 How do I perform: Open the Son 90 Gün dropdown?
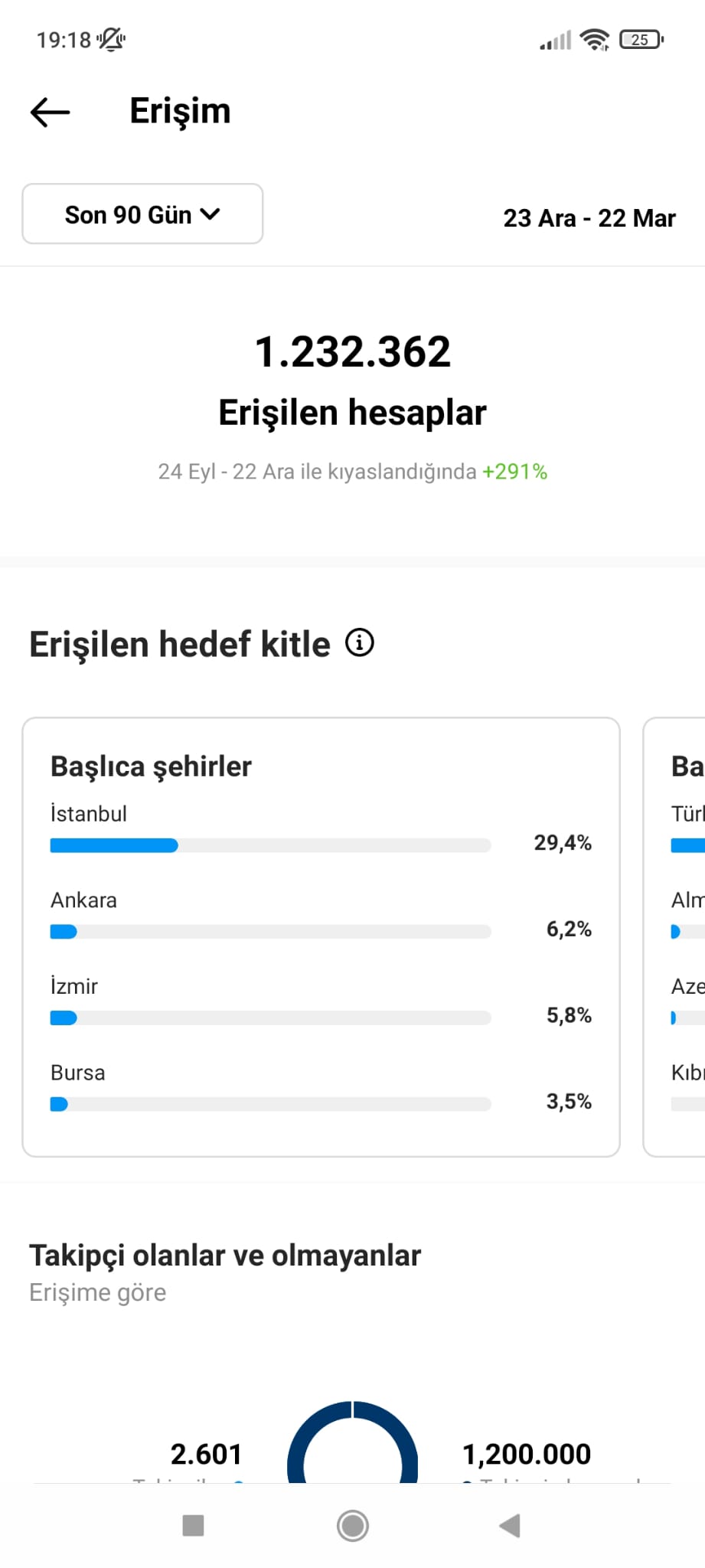(142, 214)
